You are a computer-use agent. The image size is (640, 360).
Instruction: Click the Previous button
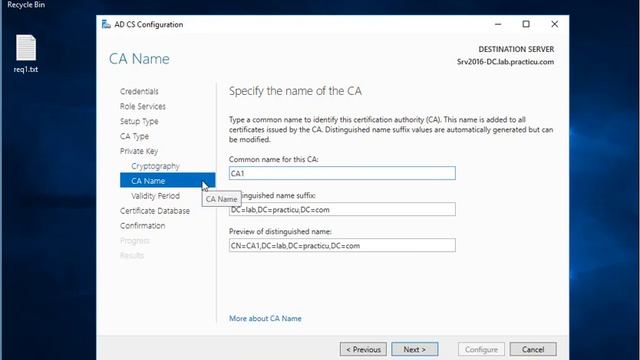(x=363, y=349)
